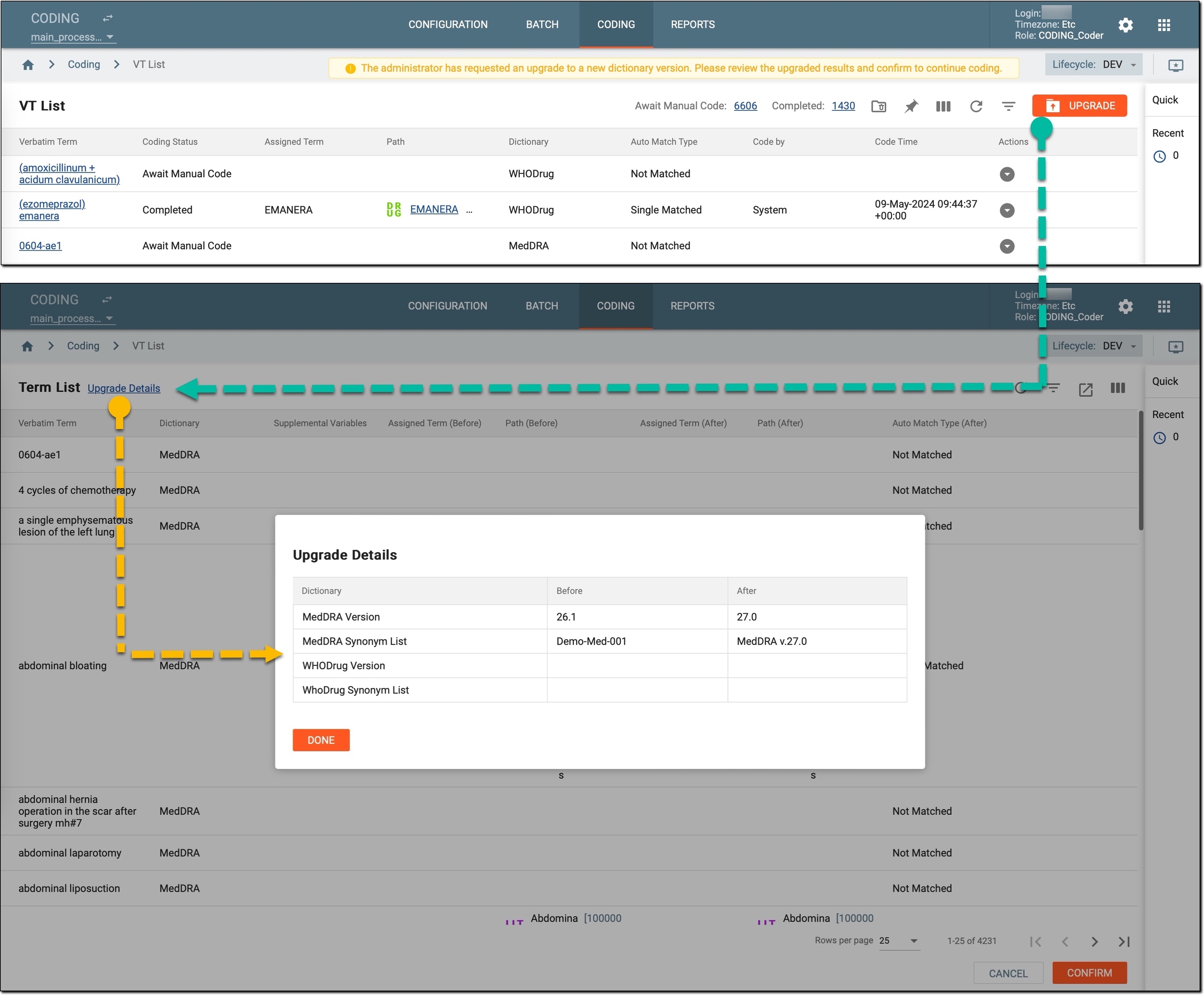
Task: Open the Upgrade Details link
Action: click(x=124, y=388)
